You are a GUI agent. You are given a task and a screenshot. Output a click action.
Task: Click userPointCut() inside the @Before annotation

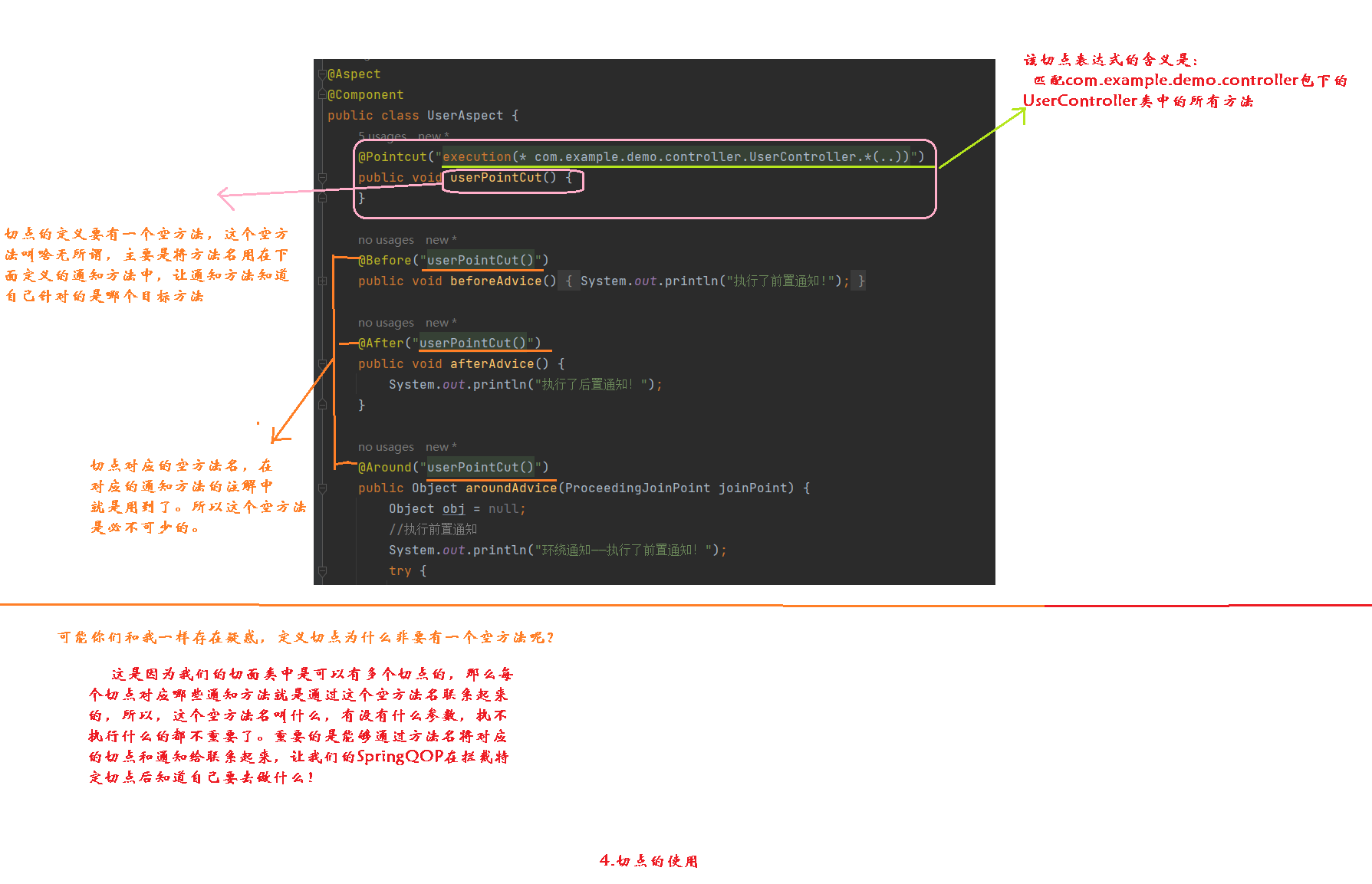480,261
